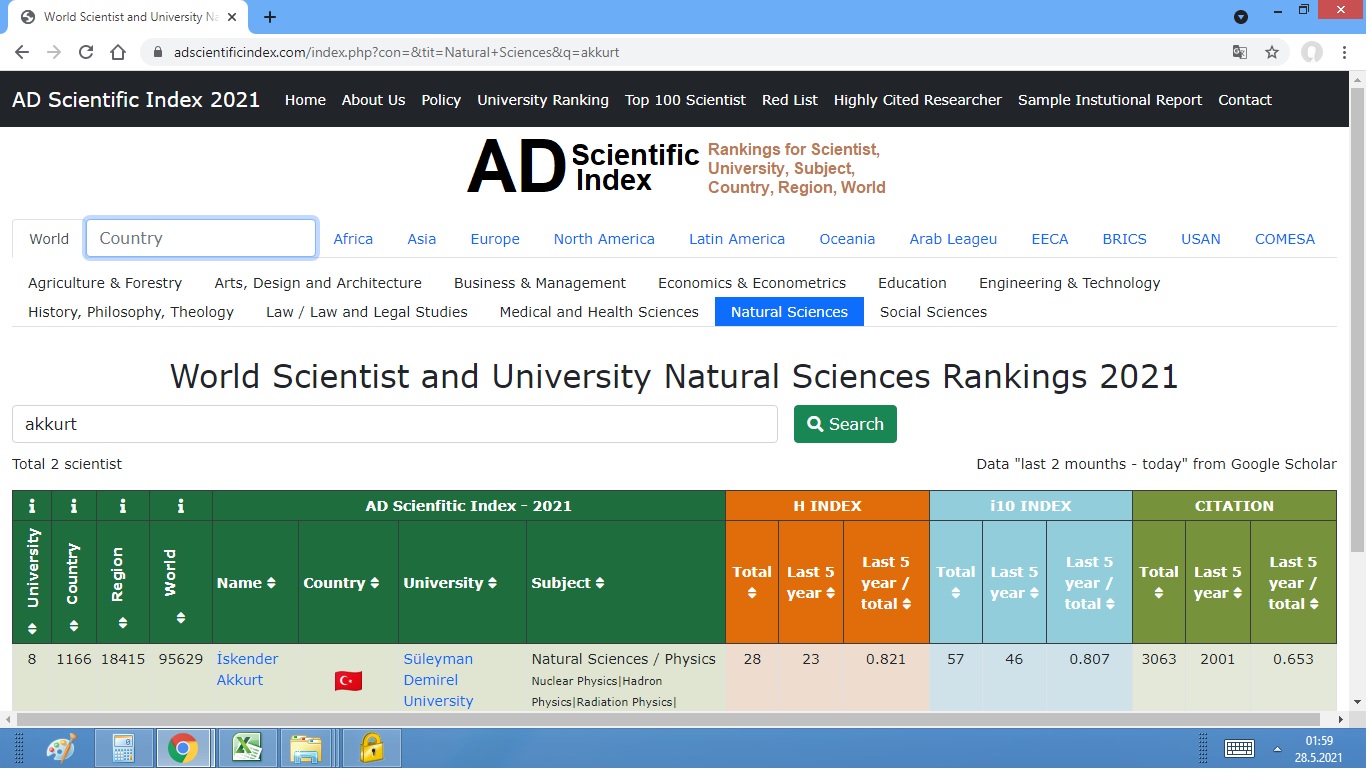The height and width of the screenshot is (774, 1370).
Task: Bookmark this page with the star icon
Action: (x=1272, y=52)
